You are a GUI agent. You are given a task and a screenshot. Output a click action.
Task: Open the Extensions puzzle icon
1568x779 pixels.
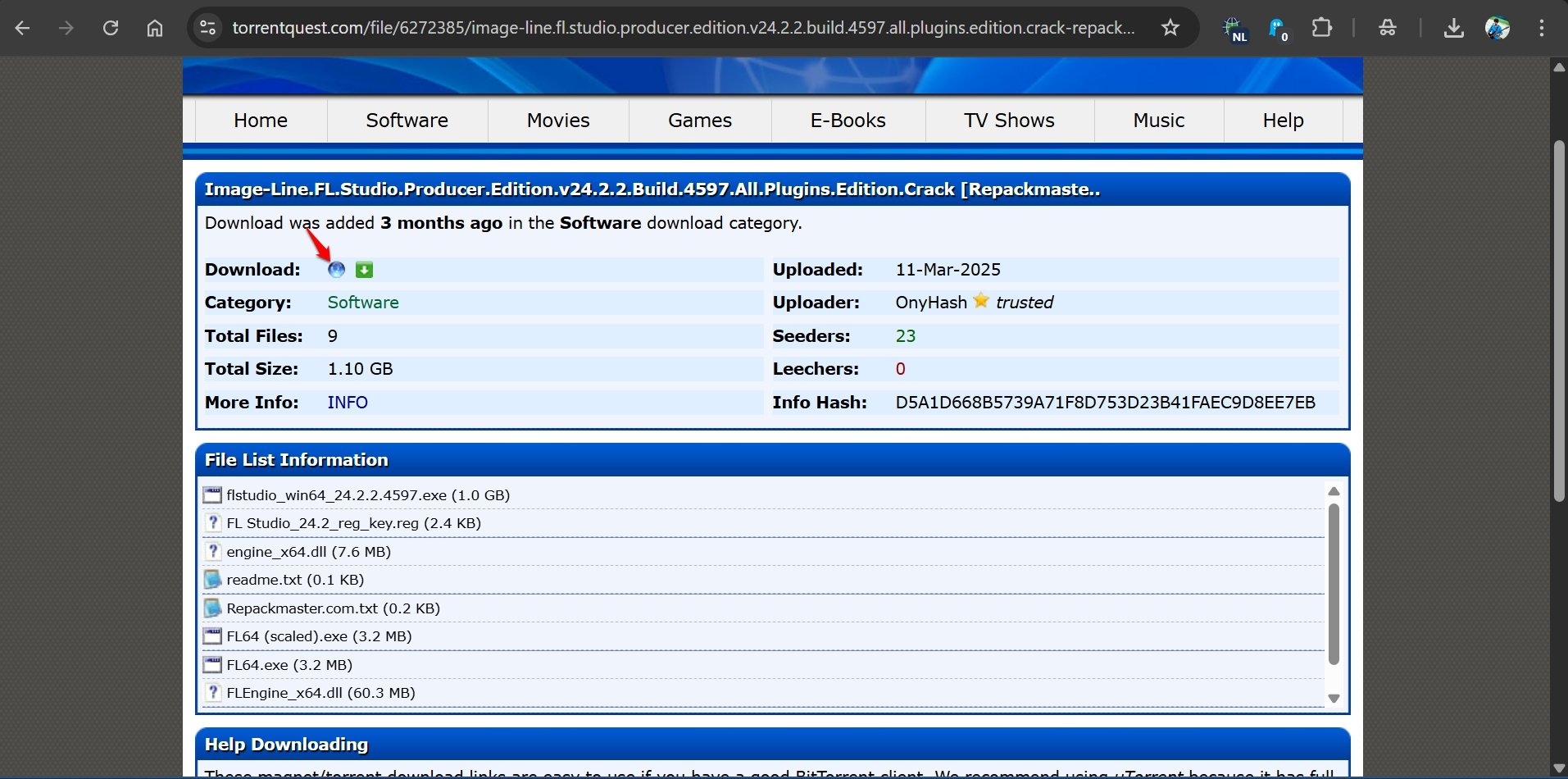pos(1322,28)
